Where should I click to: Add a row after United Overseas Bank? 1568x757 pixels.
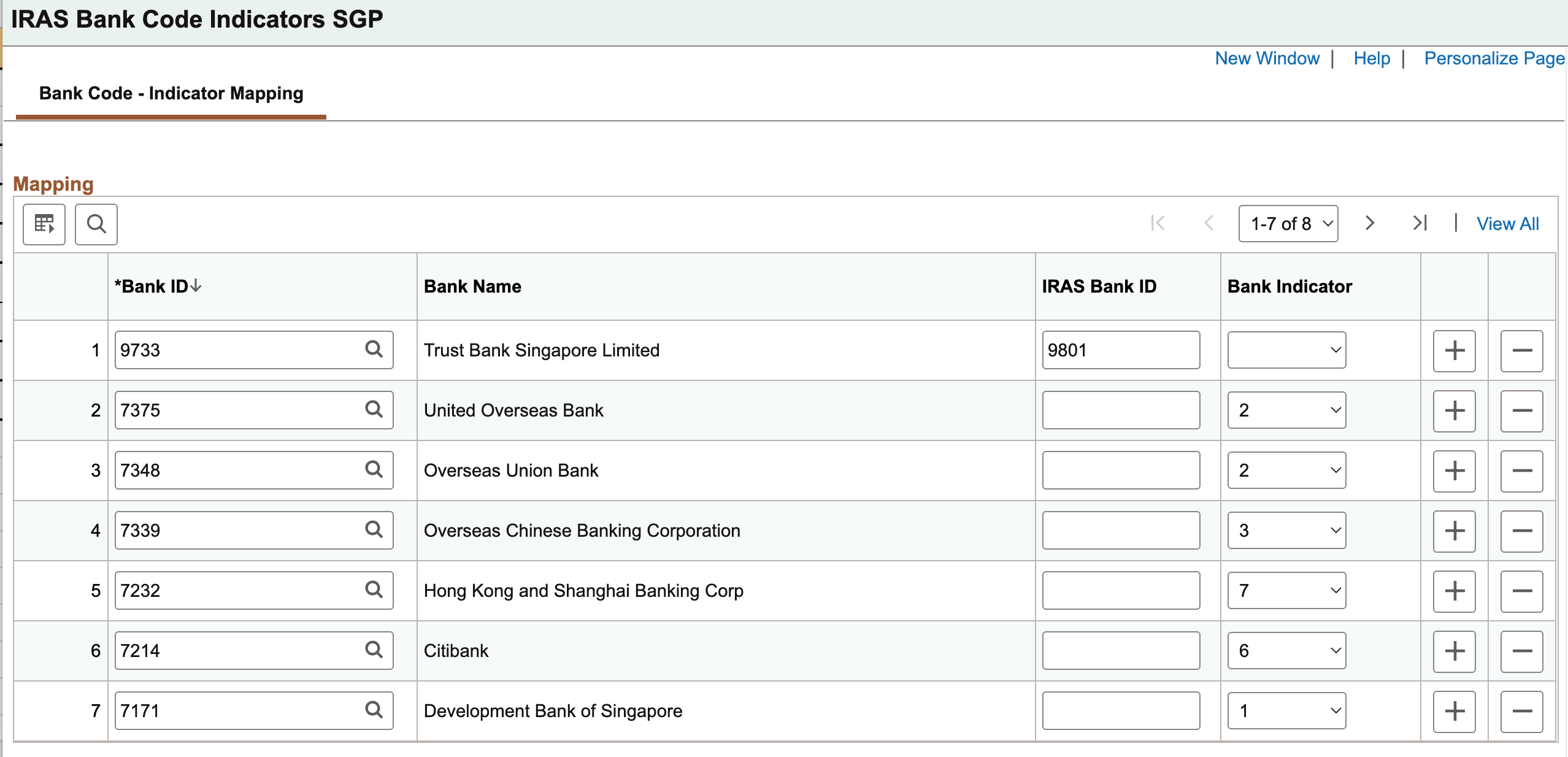point(1455,411)
